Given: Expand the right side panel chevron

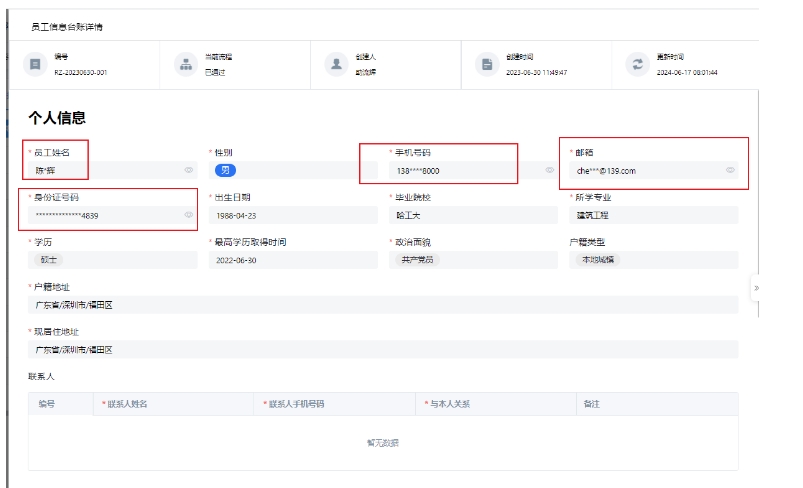Looking at the screenshot, I should pos(756,288).
